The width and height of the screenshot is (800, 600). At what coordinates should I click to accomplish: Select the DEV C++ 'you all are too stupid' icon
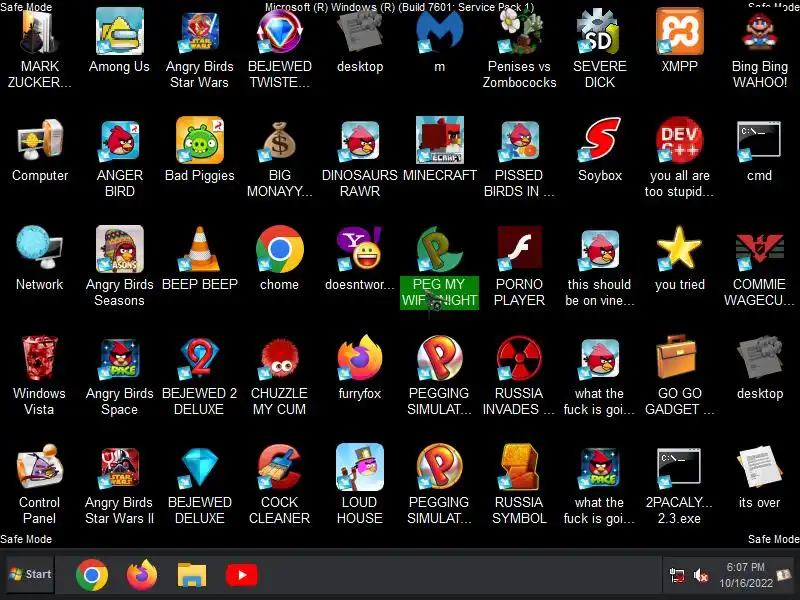coord(680,140)
